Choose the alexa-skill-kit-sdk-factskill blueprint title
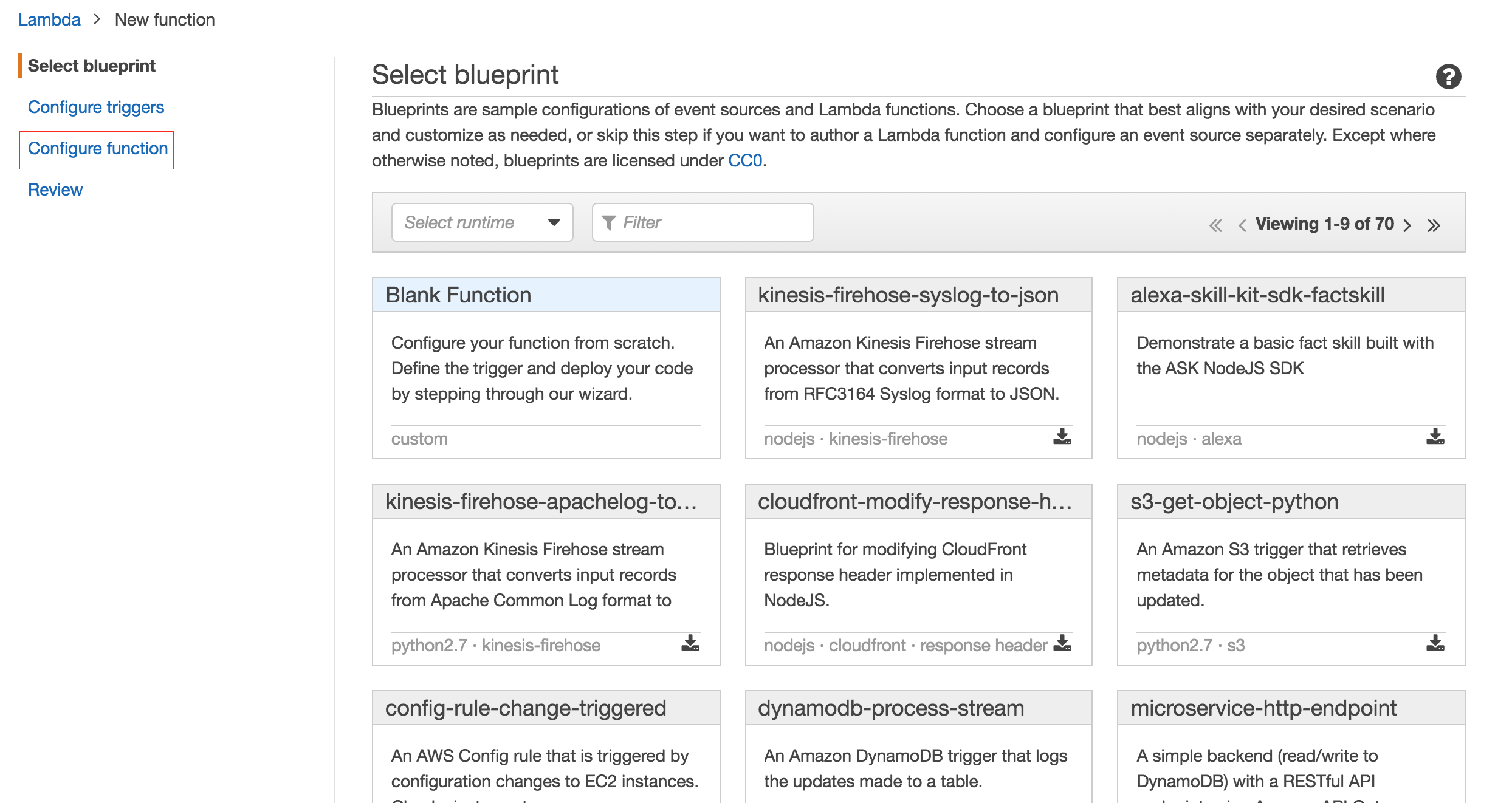 pyautogui.click(x=1257, y=295)
